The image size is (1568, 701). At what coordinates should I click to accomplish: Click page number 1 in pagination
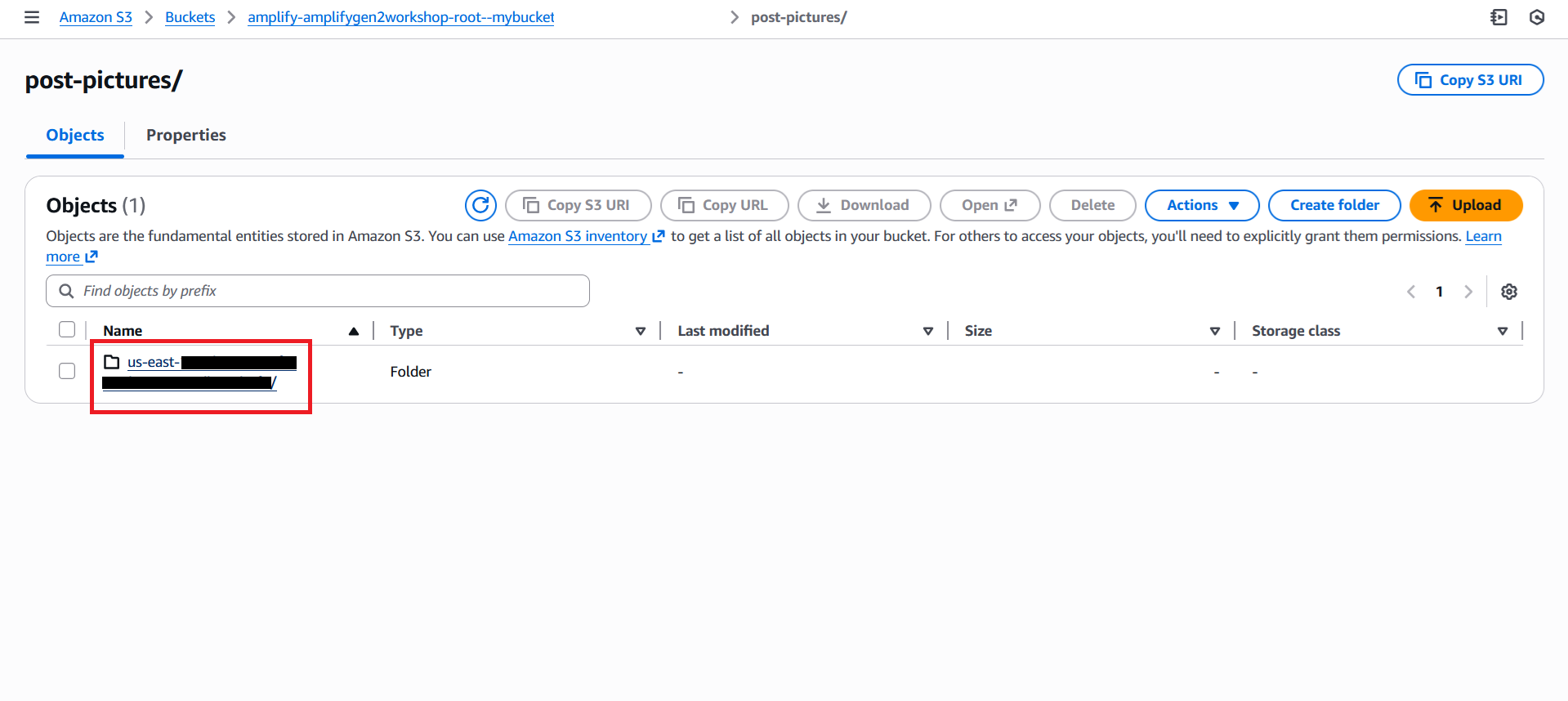1440,292
